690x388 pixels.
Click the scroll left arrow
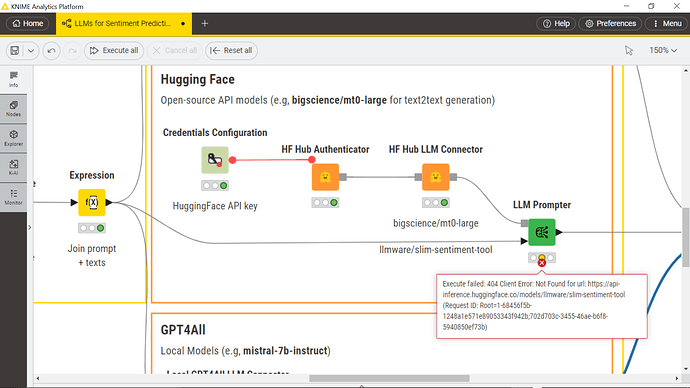(x=38, y=378)
